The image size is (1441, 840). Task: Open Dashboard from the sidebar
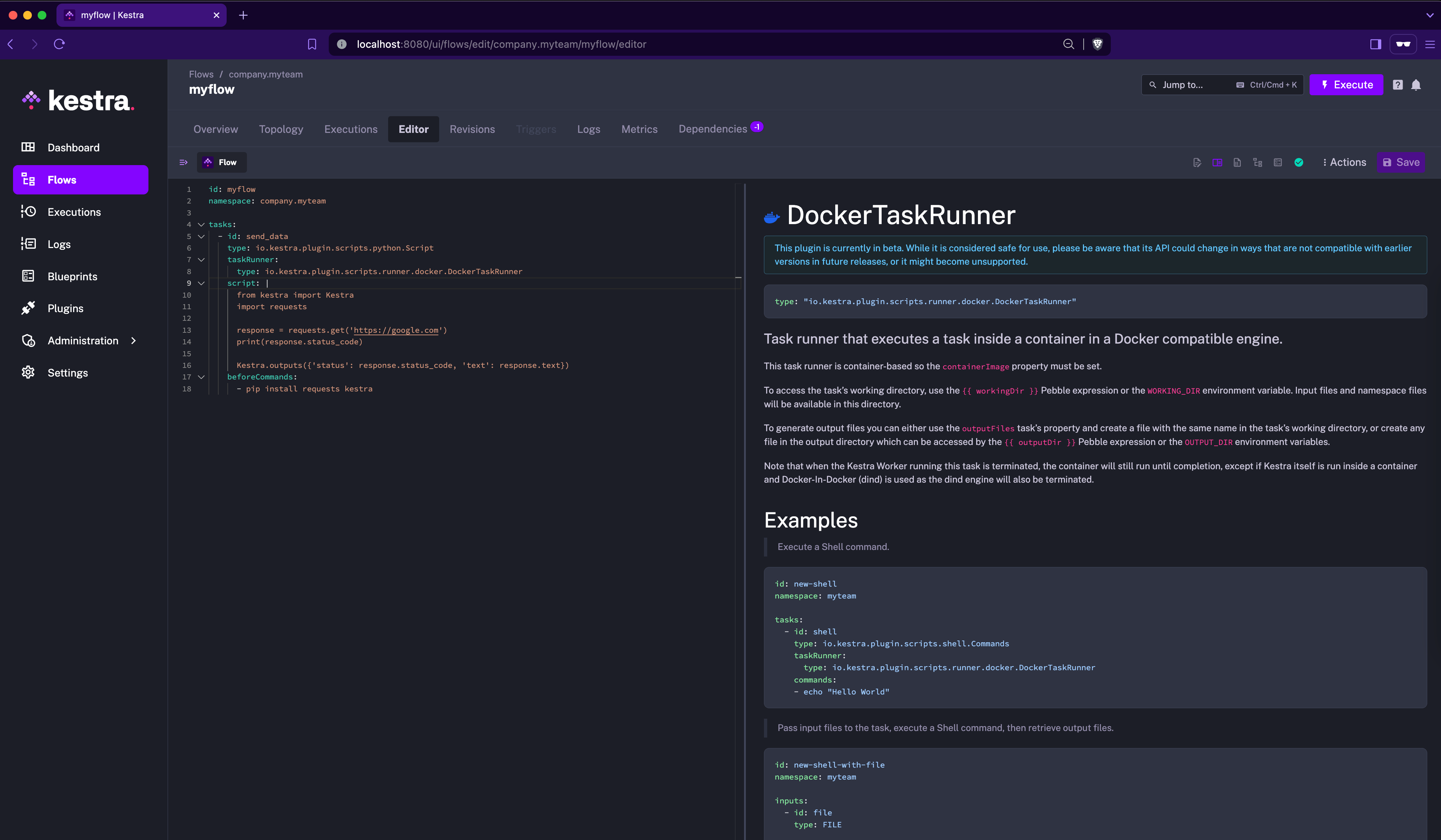[x=73, y=147]
